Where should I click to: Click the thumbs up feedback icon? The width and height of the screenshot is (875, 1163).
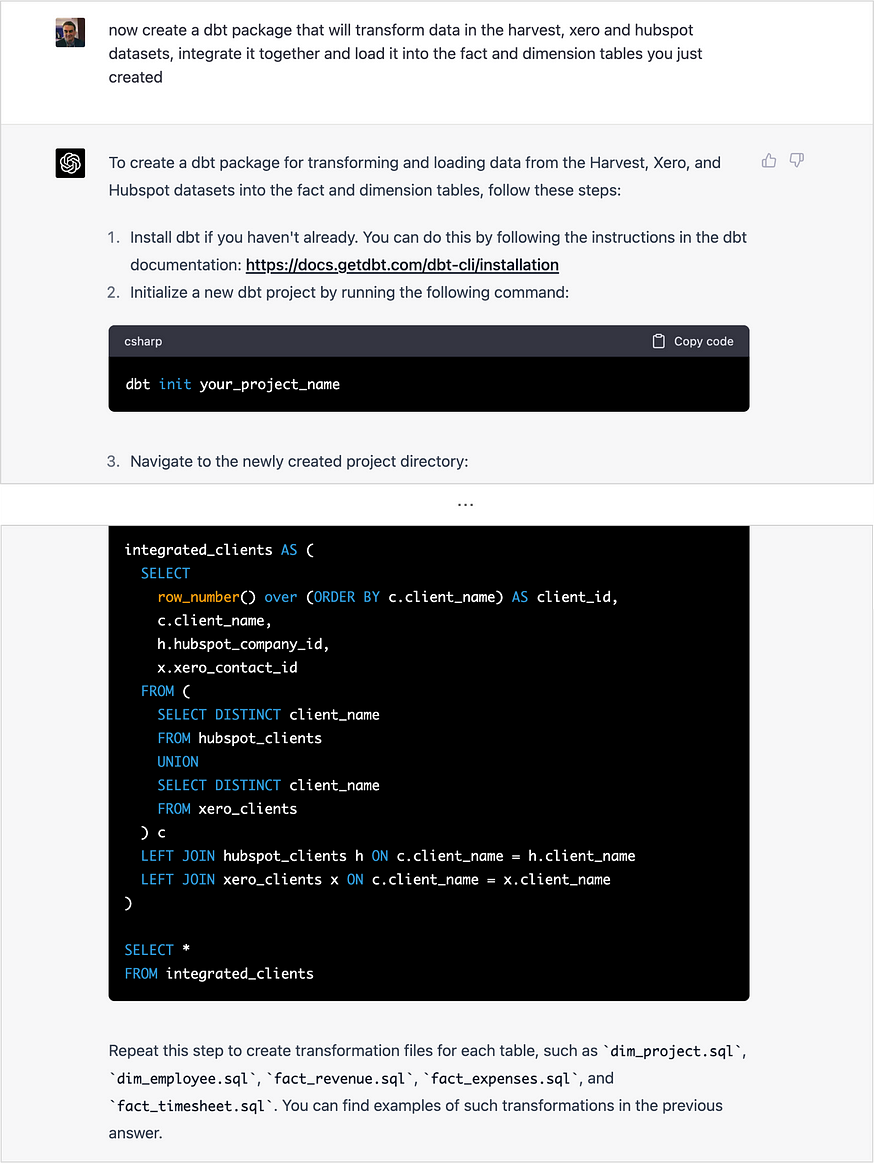pos(769,160)
